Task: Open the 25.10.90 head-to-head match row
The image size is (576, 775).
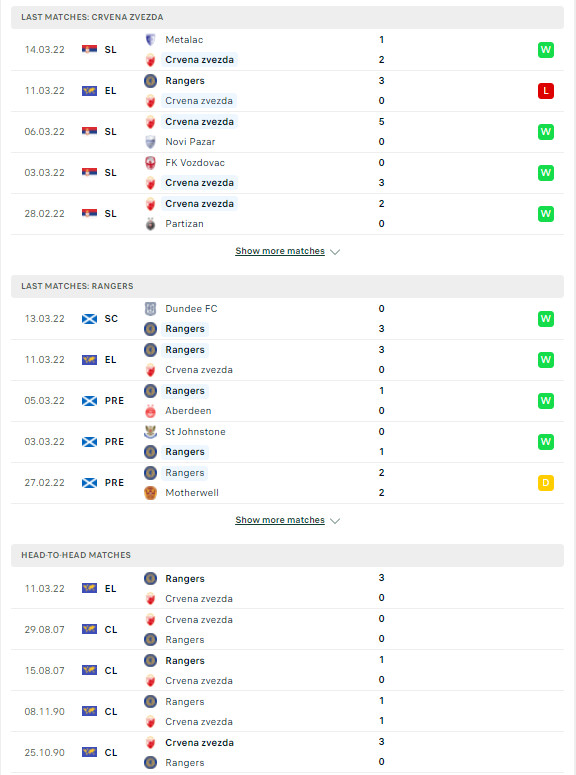Action: pos(287,752)
